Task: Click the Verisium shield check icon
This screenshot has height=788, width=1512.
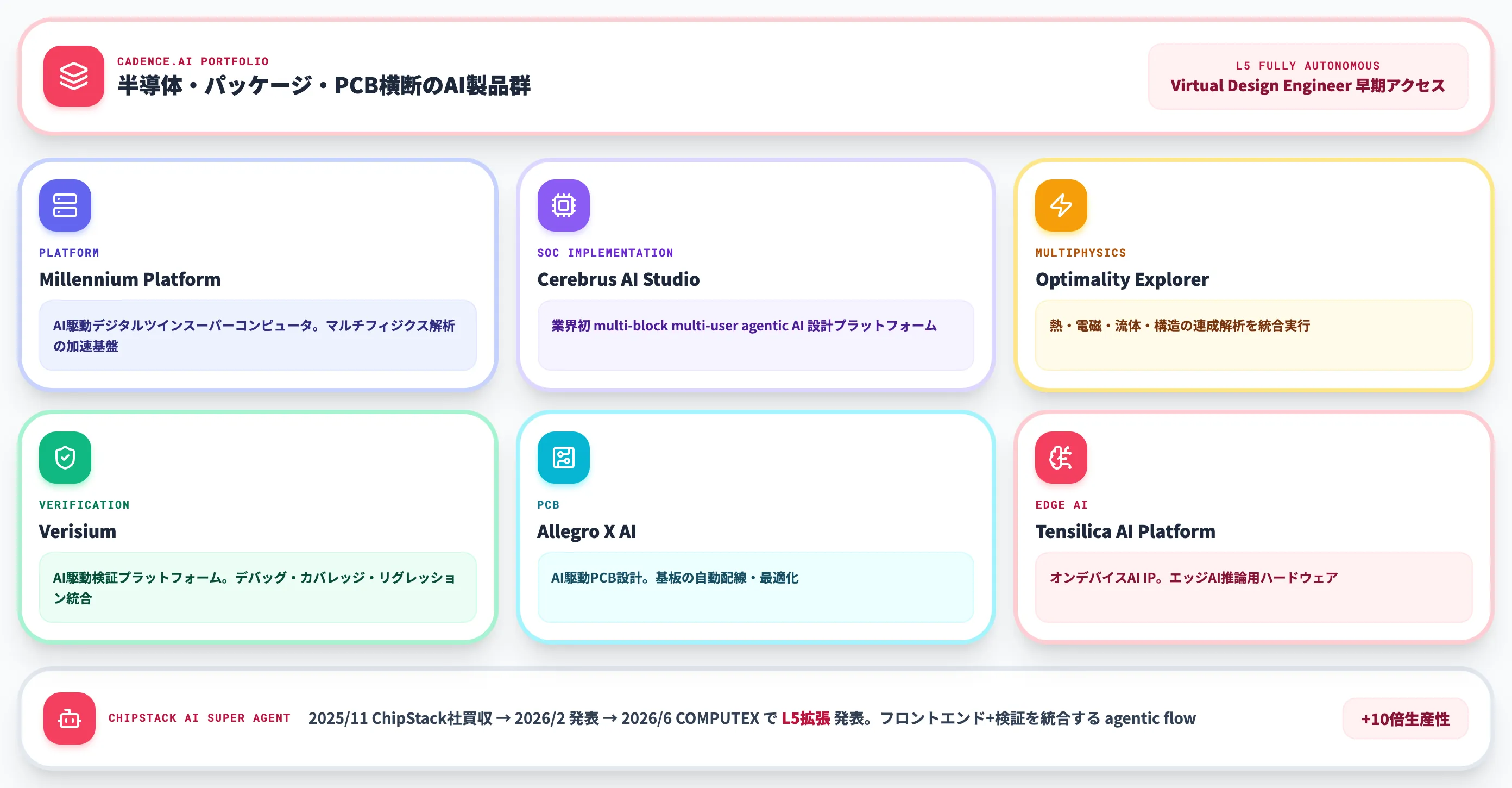Action: tap(65, 458)
